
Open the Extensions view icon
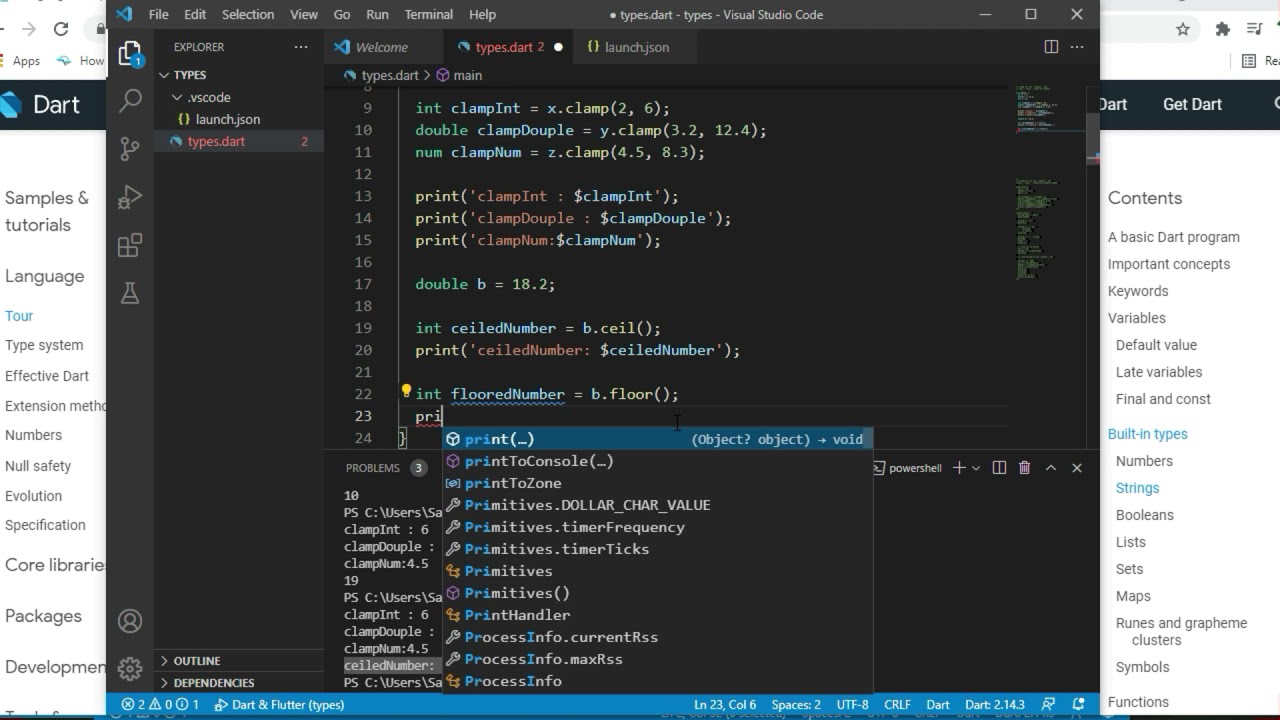point(130,245)
